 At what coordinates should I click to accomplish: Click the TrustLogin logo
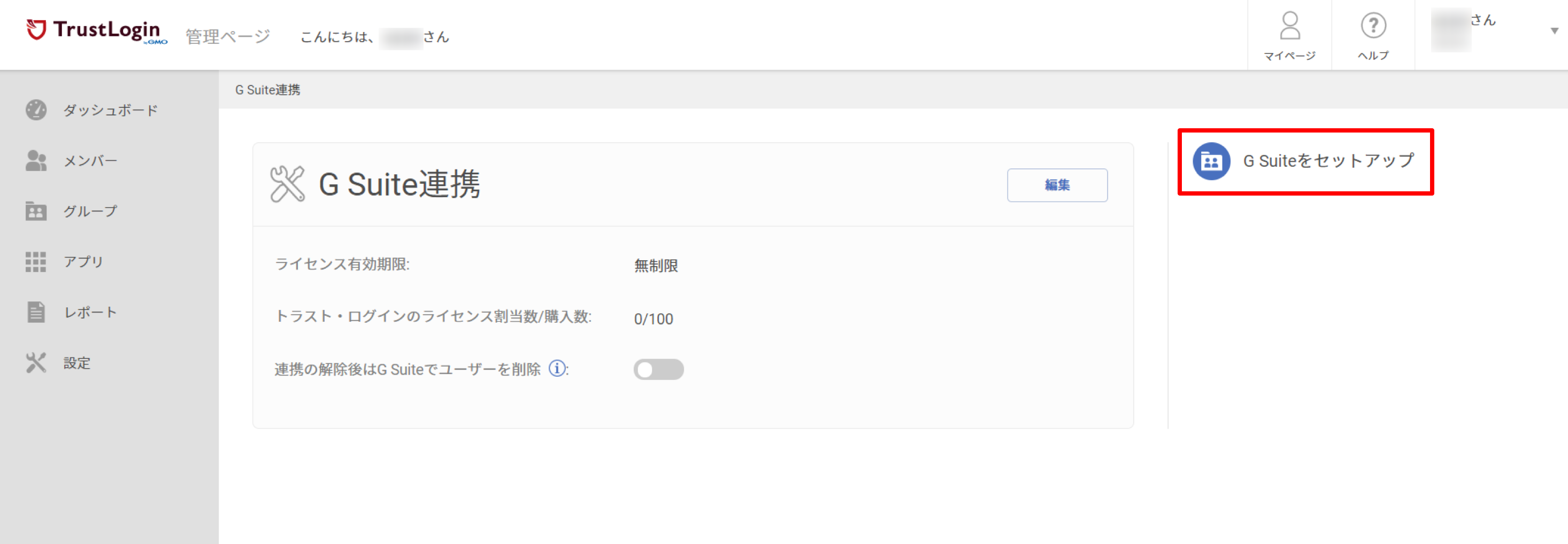pos(97,31)
